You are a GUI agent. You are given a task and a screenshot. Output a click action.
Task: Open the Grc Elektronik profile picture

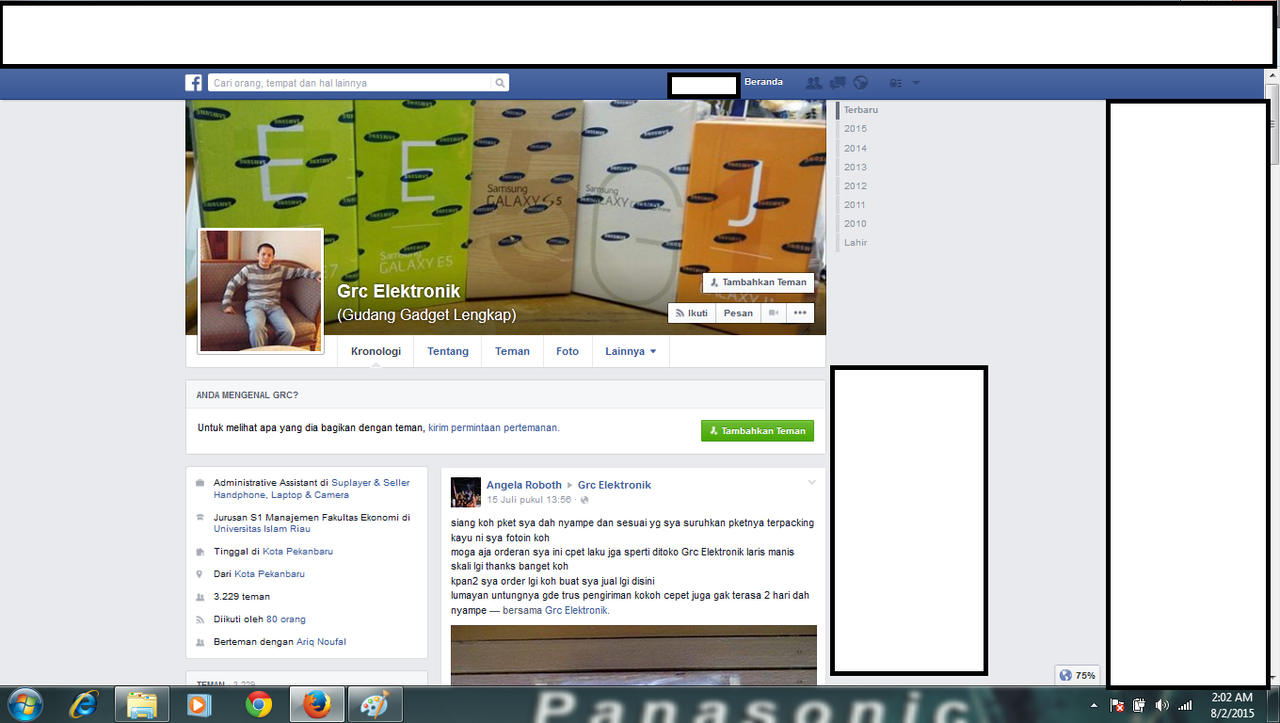(261, 291)
